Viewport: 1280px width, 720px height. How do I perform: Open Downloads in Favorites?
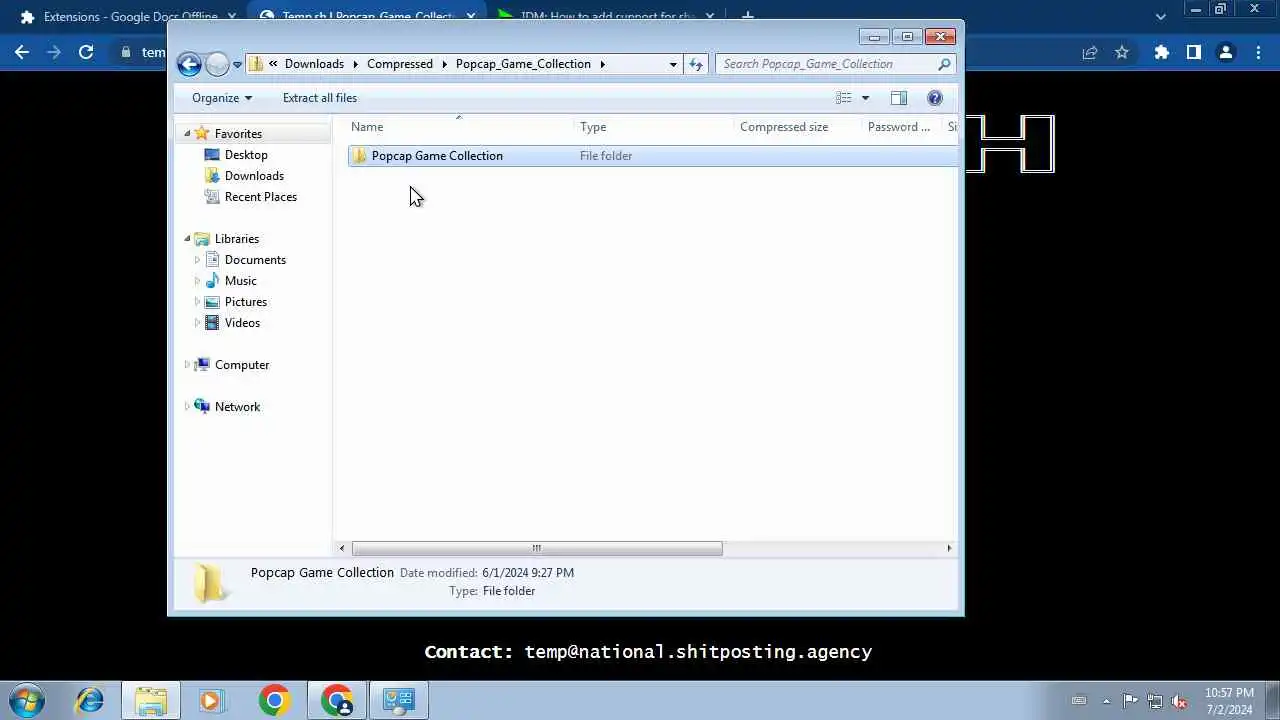254,176
